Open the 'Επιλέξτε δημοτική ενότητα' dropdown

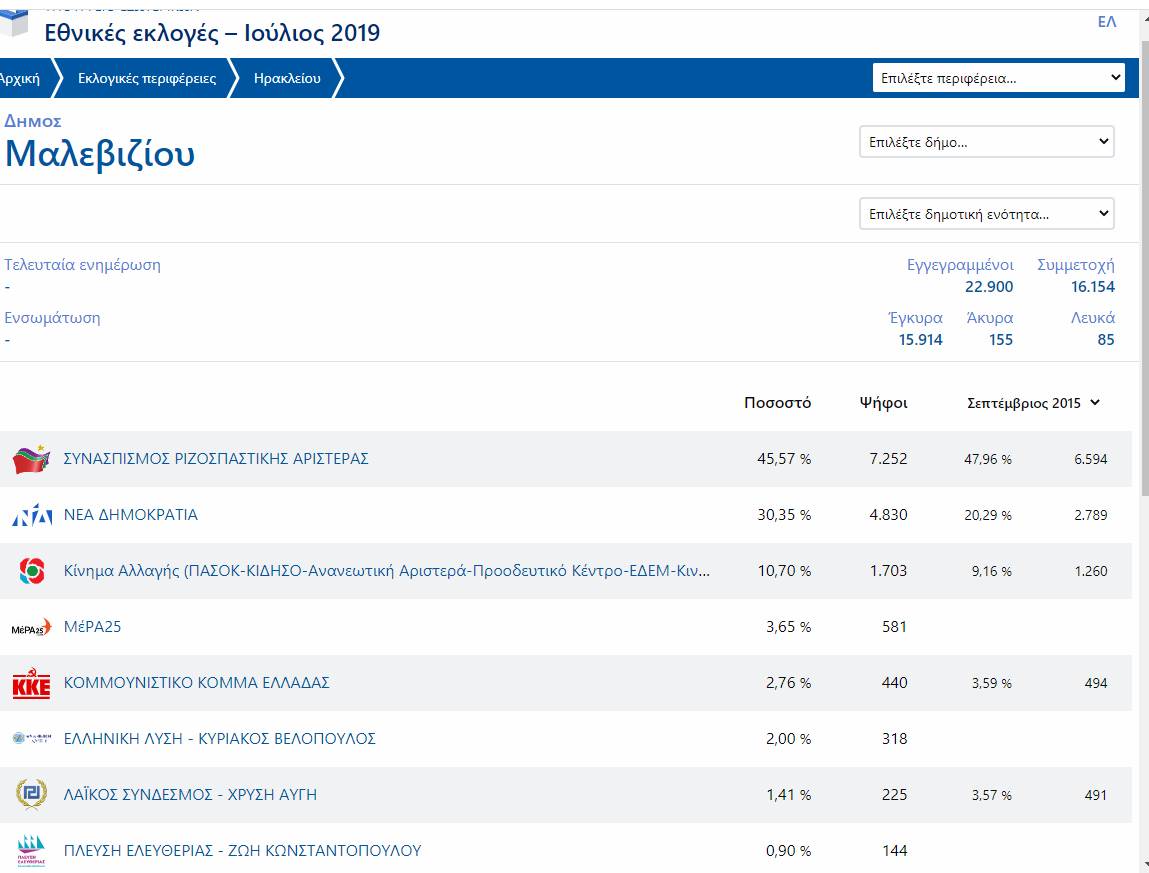(x=986, y=214)
